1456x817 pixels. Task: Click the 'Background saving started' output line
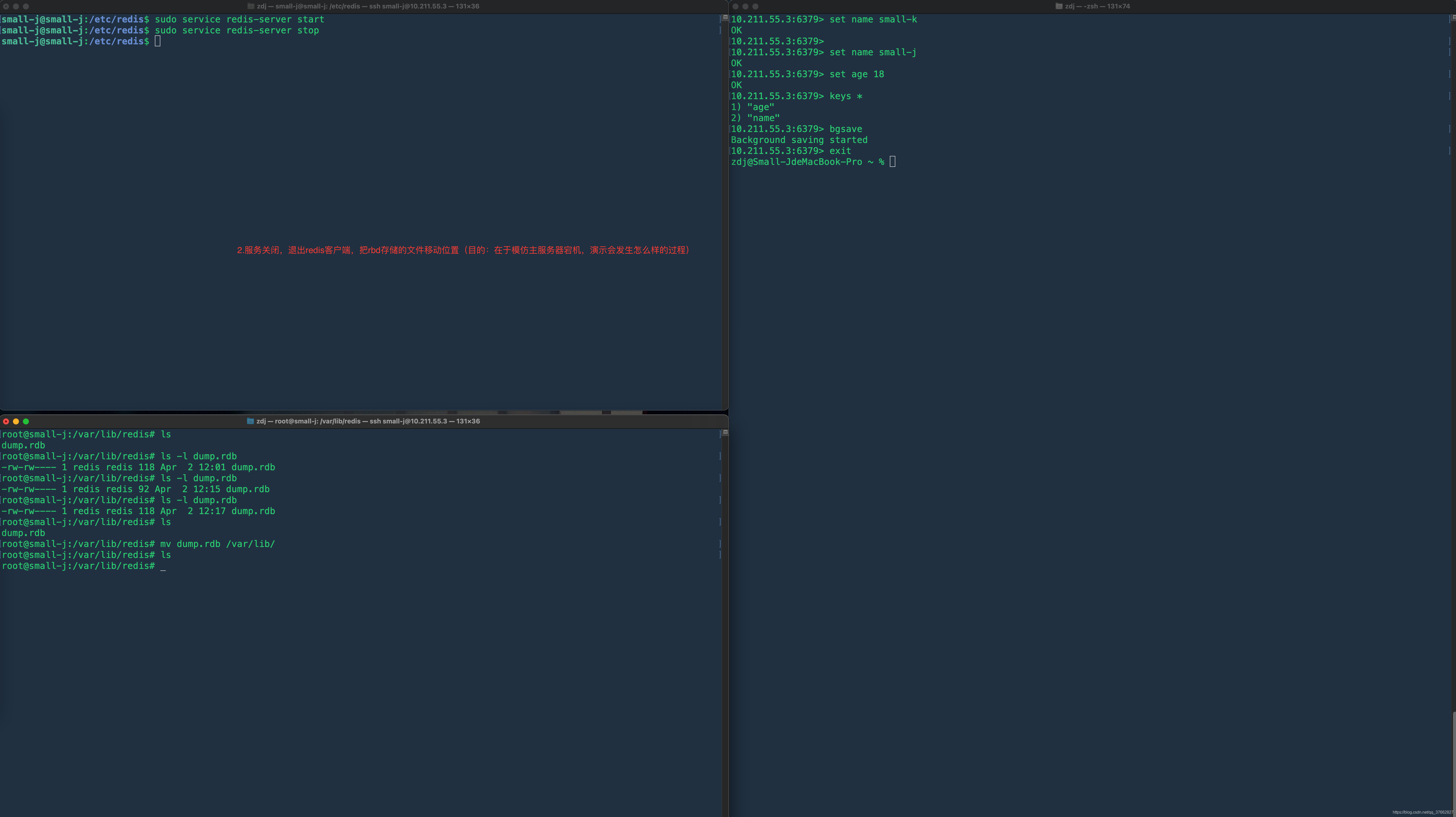point(799,140)
